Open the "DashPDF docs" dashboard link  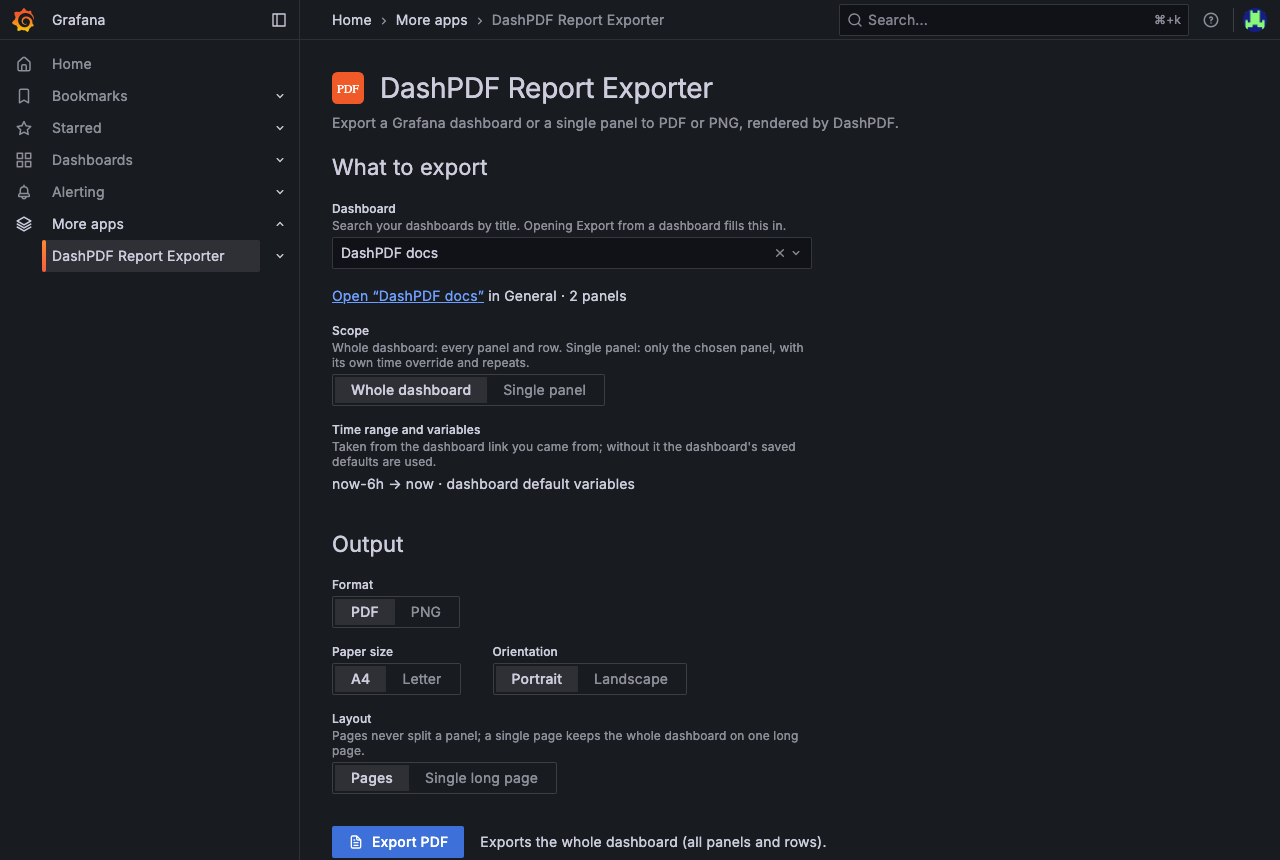click(408, 296)
